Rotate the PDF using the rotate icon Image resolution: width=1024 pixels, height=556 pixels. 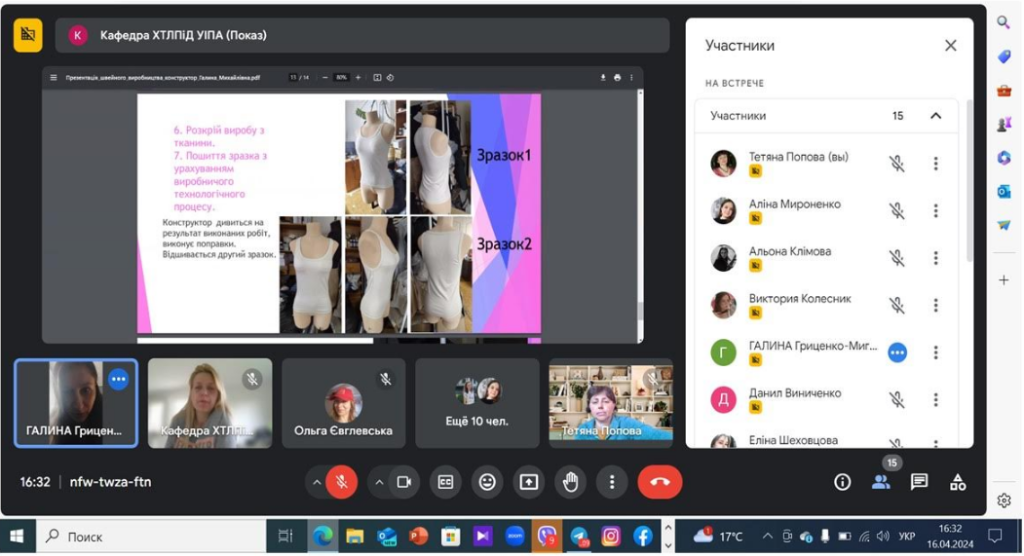click(390, 77)
